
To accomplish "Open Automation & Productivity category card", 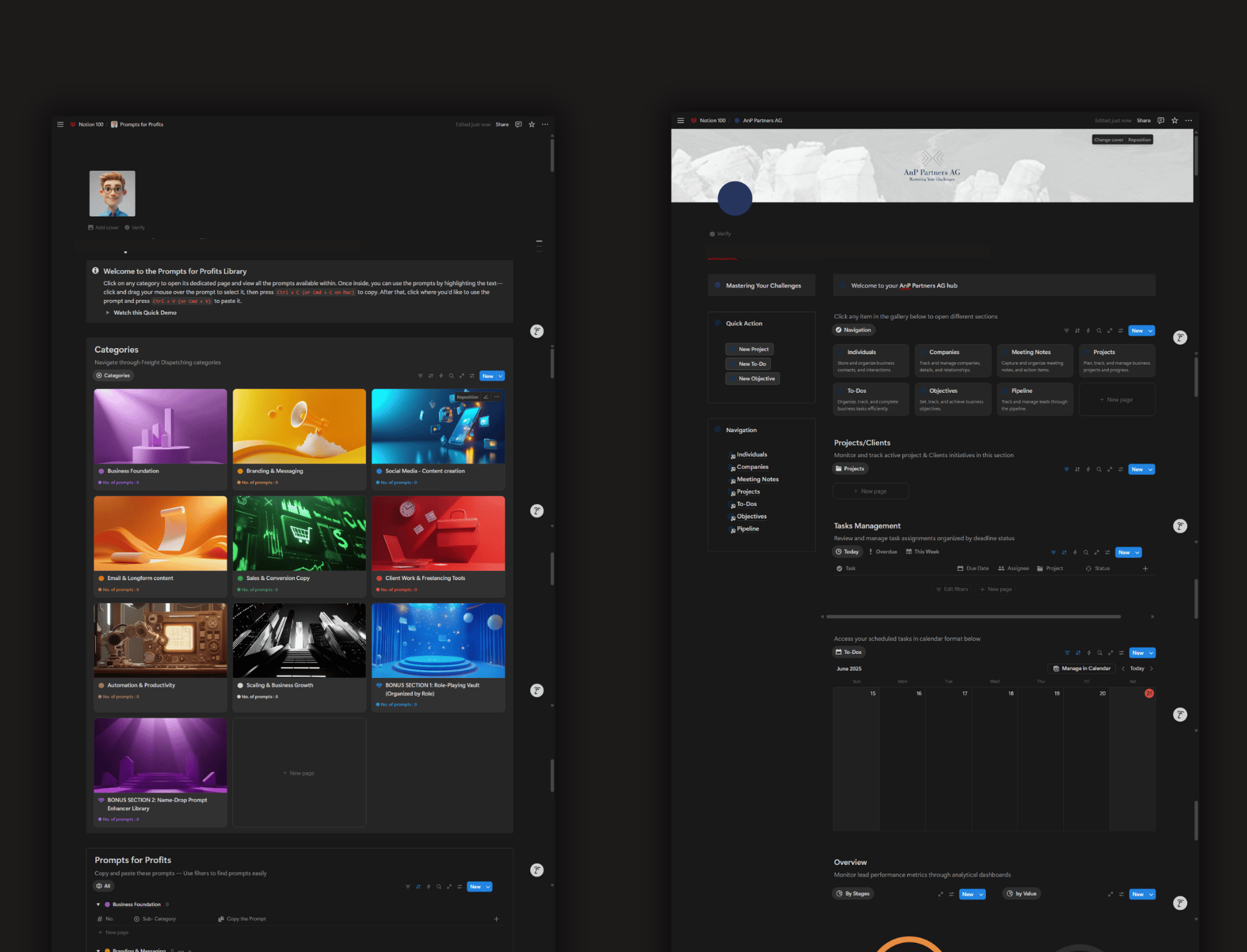I will click(x=160, y=657).
